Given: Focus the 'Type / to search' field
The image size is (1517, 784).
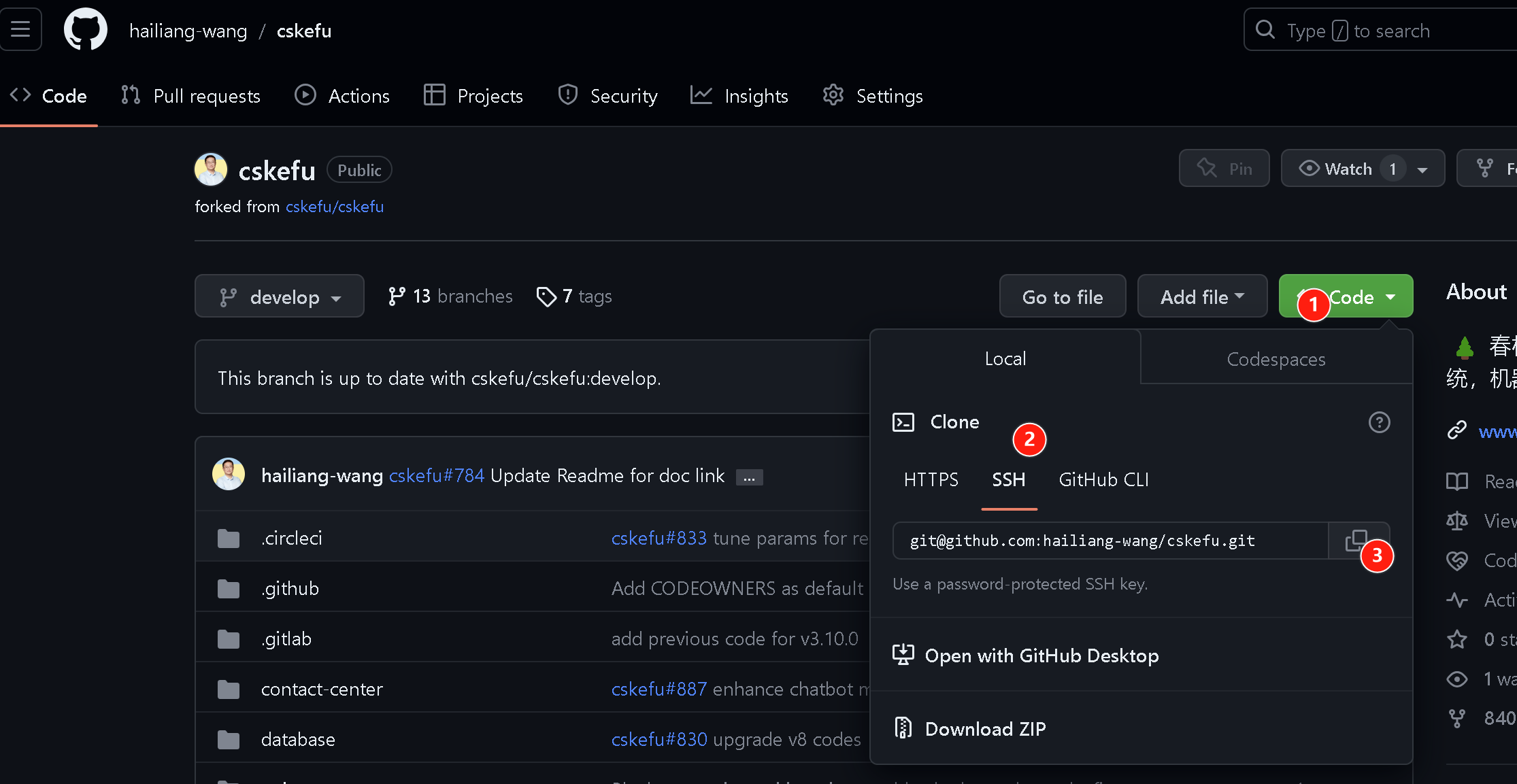Looking at the screenshot, I should pyautogui.click(x=1380, y=30).
